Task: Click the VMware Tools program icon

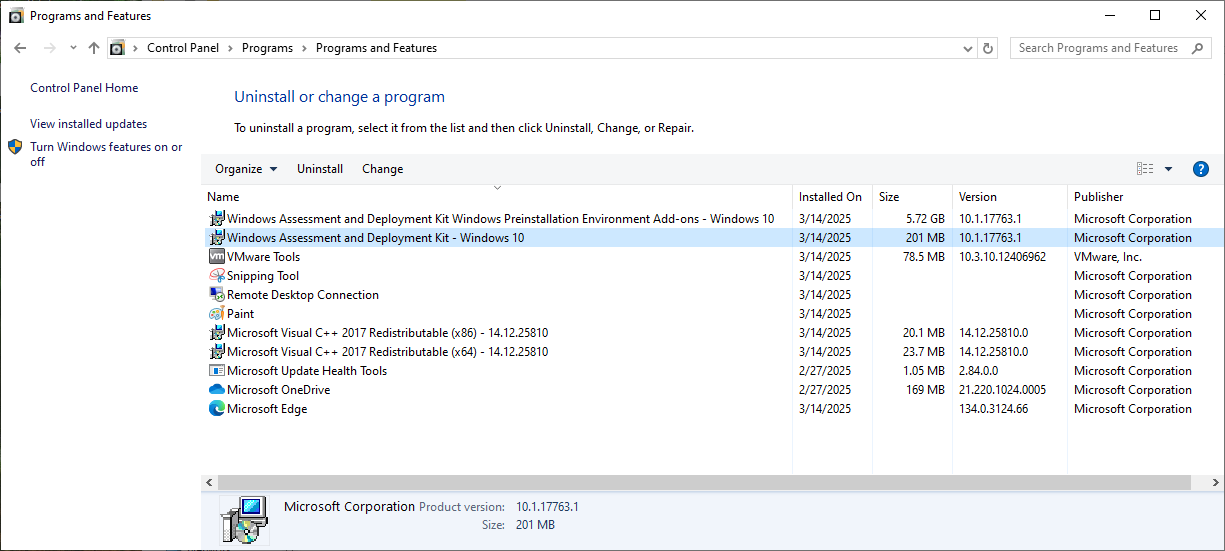Action: [x=217, y=257]
